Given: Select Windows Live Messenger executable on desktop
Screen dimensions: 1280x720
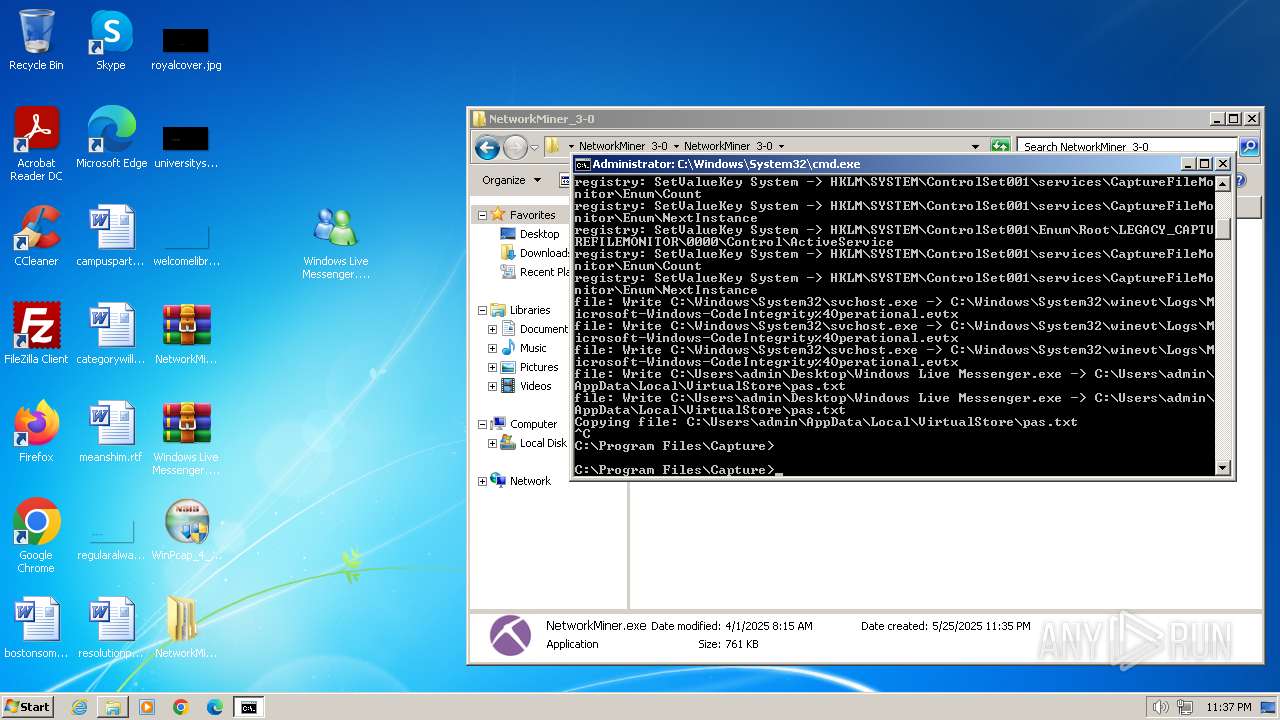Looking at the screenshot, I should click(336, 242).
